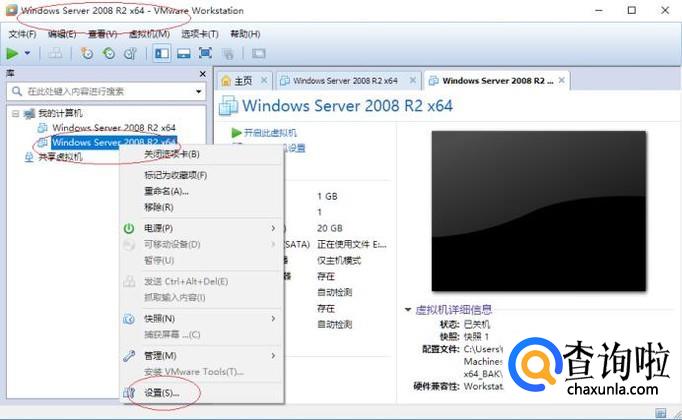Screen dimensions: 682x420
Task: Click the Take Snapshot toolbar icon
Action: 87,53
